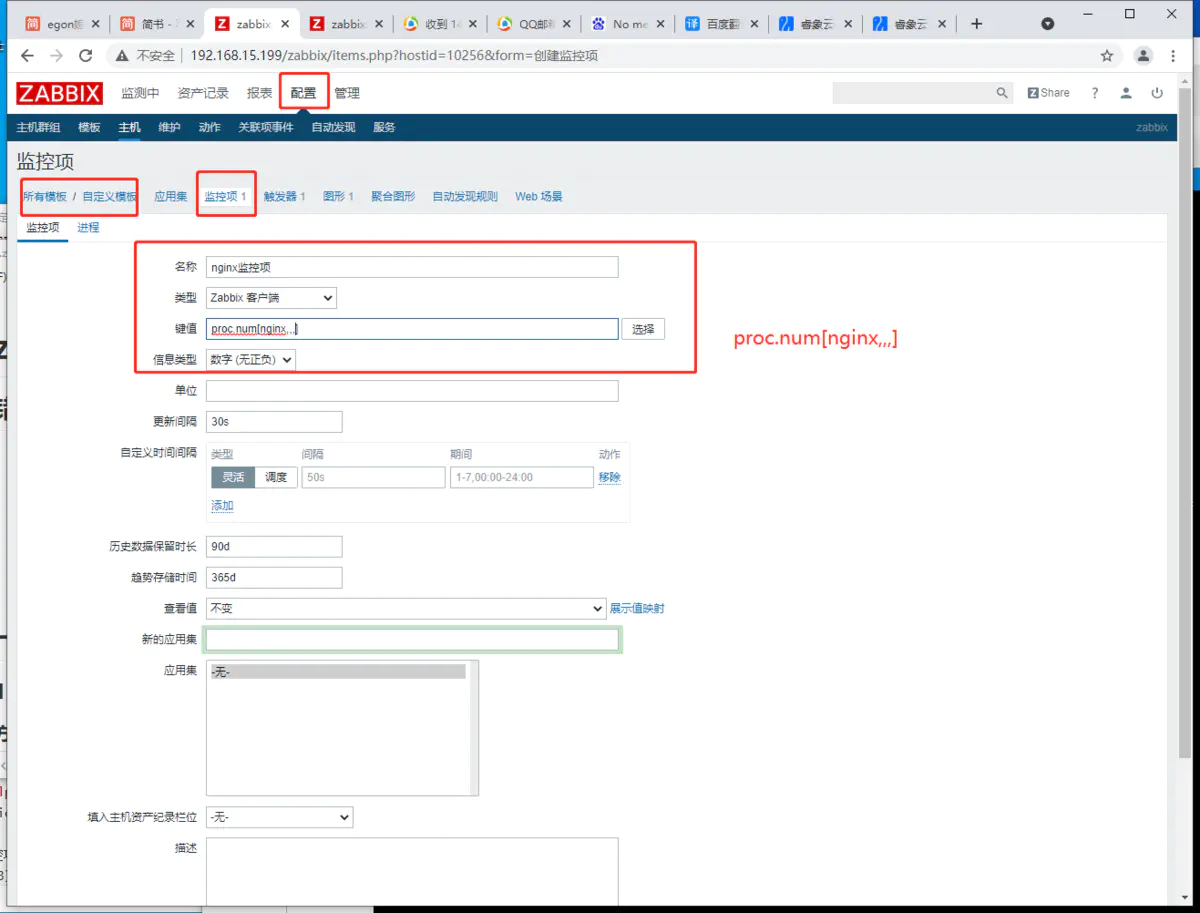
Task: Go back with the browser back arrow
Action: 27,56
